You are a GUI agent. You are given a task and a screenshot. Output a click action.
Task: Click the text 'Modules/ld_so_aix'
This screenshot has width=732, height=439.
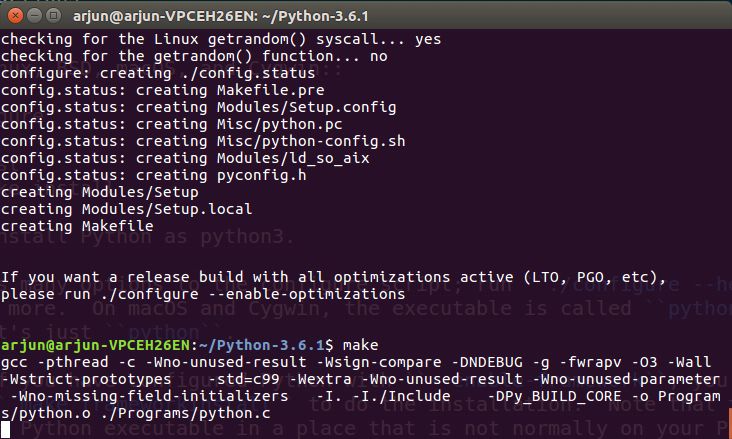click(x=293, y=158)
